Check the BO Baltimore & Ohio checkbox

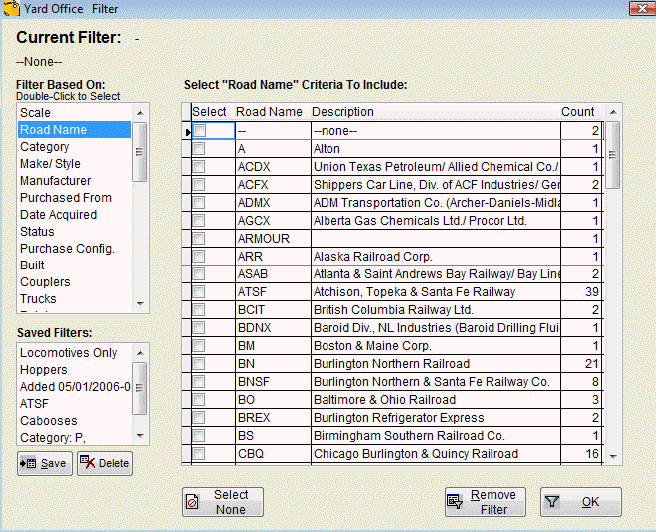point(199,399)
